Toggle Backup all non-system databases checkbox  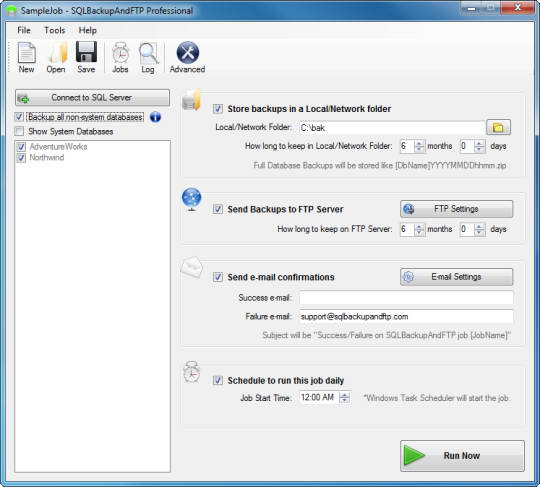19,117
